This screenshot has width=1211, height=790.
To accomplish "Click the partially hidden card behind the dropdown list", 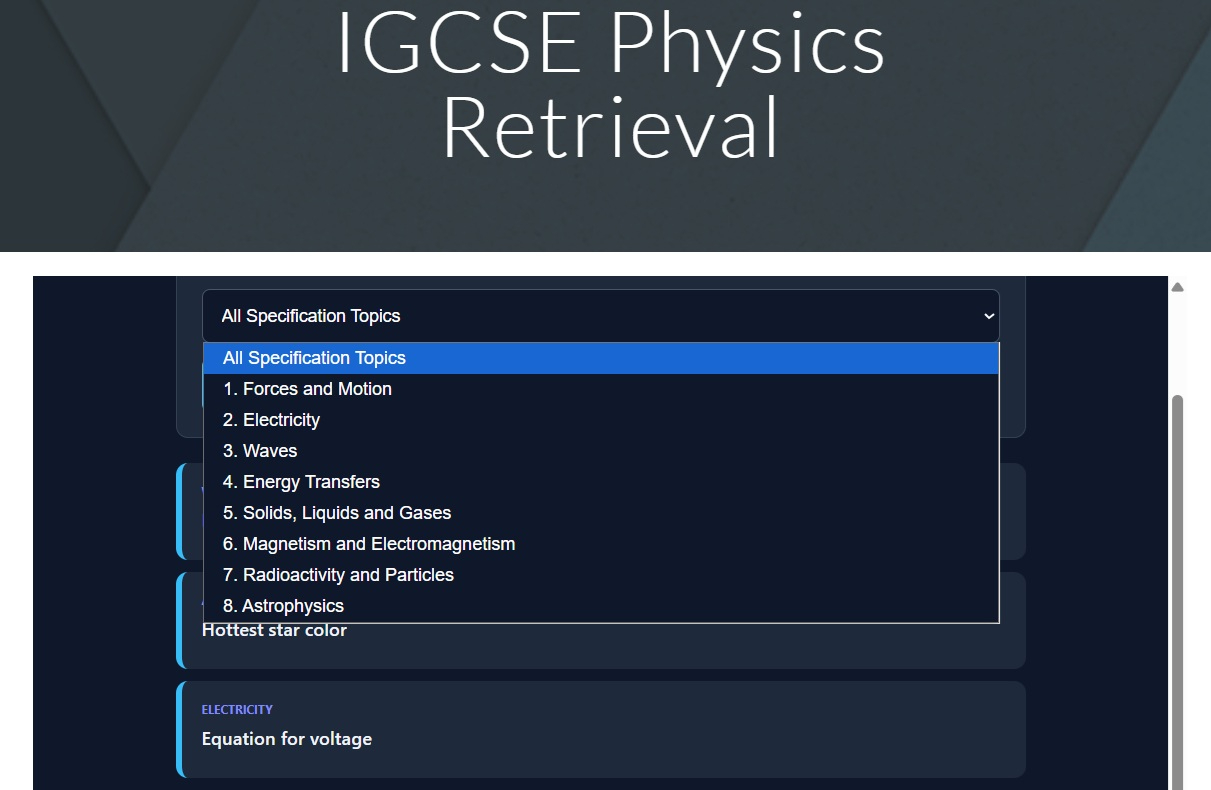I will pyautogui.click(x=1012, y=511).
